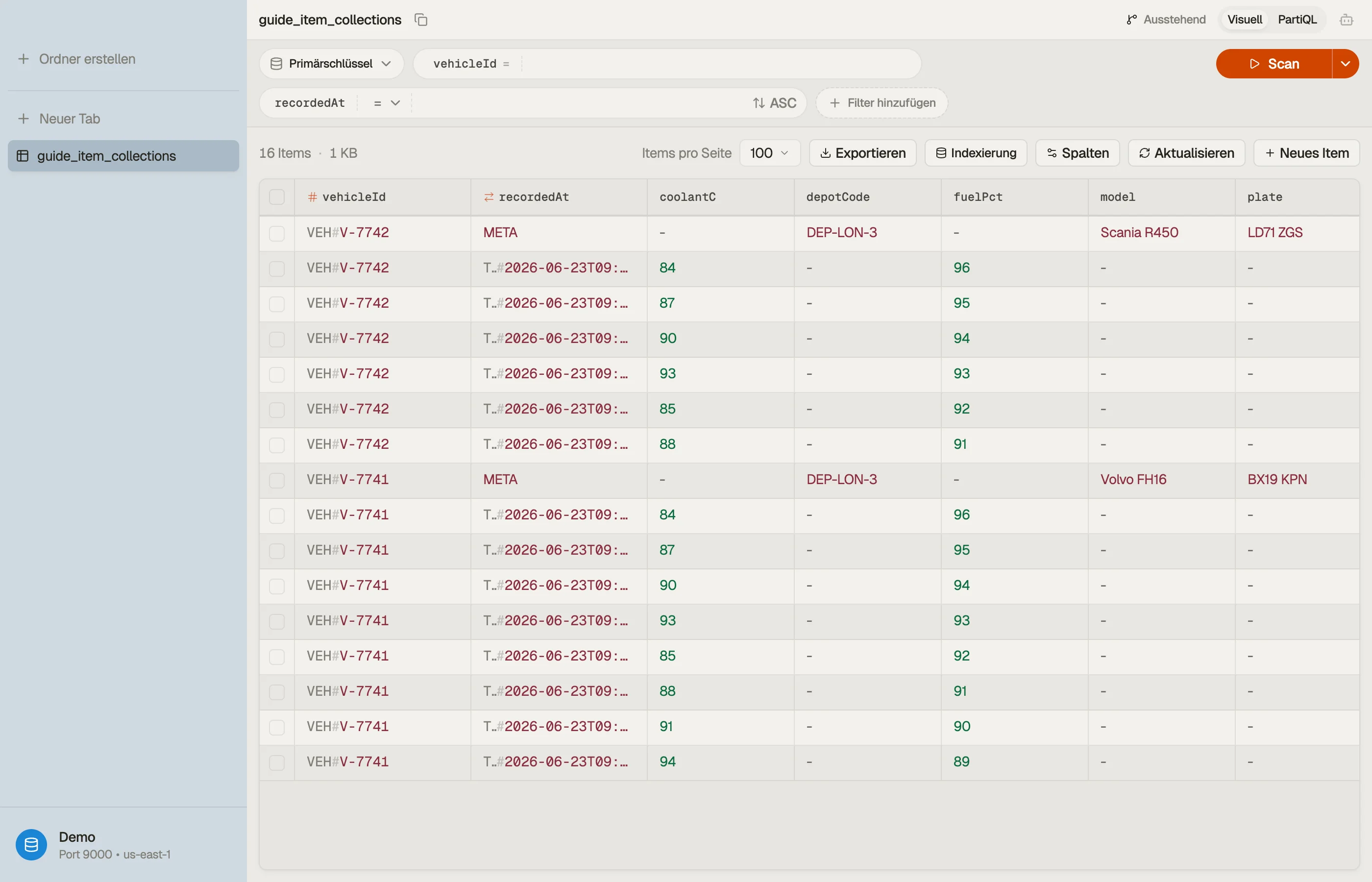Click Aktualisieren to refresh
1372x882 pixels.
click(x=1186, y=153)
